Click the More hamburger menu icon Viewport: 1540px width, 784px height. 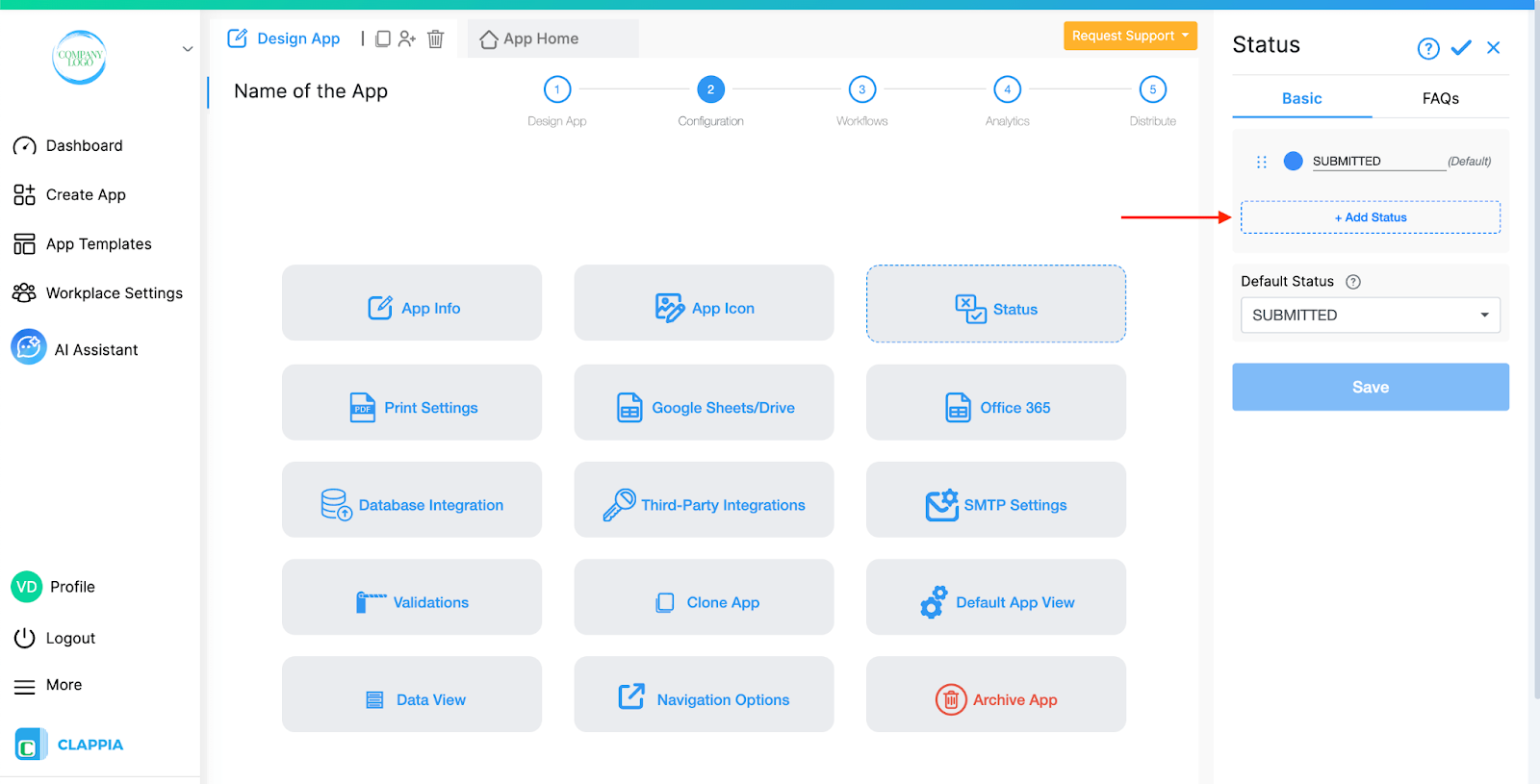click(x=24, y=687)
